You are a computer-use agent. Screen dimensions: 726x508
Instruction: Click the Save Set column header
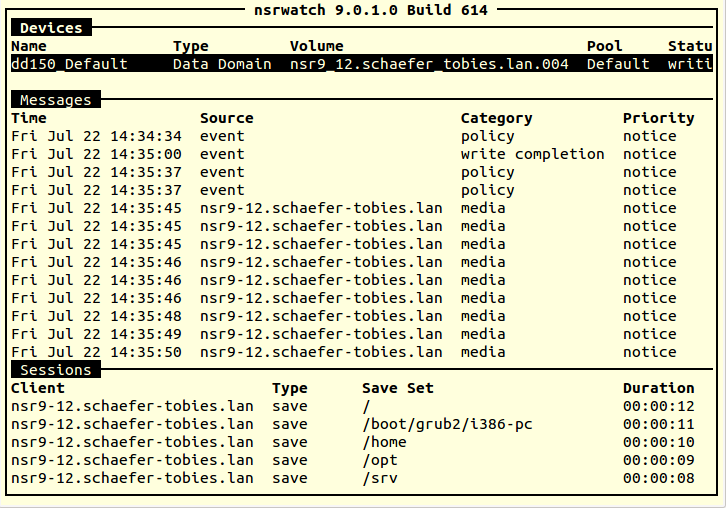coord(398,388)
